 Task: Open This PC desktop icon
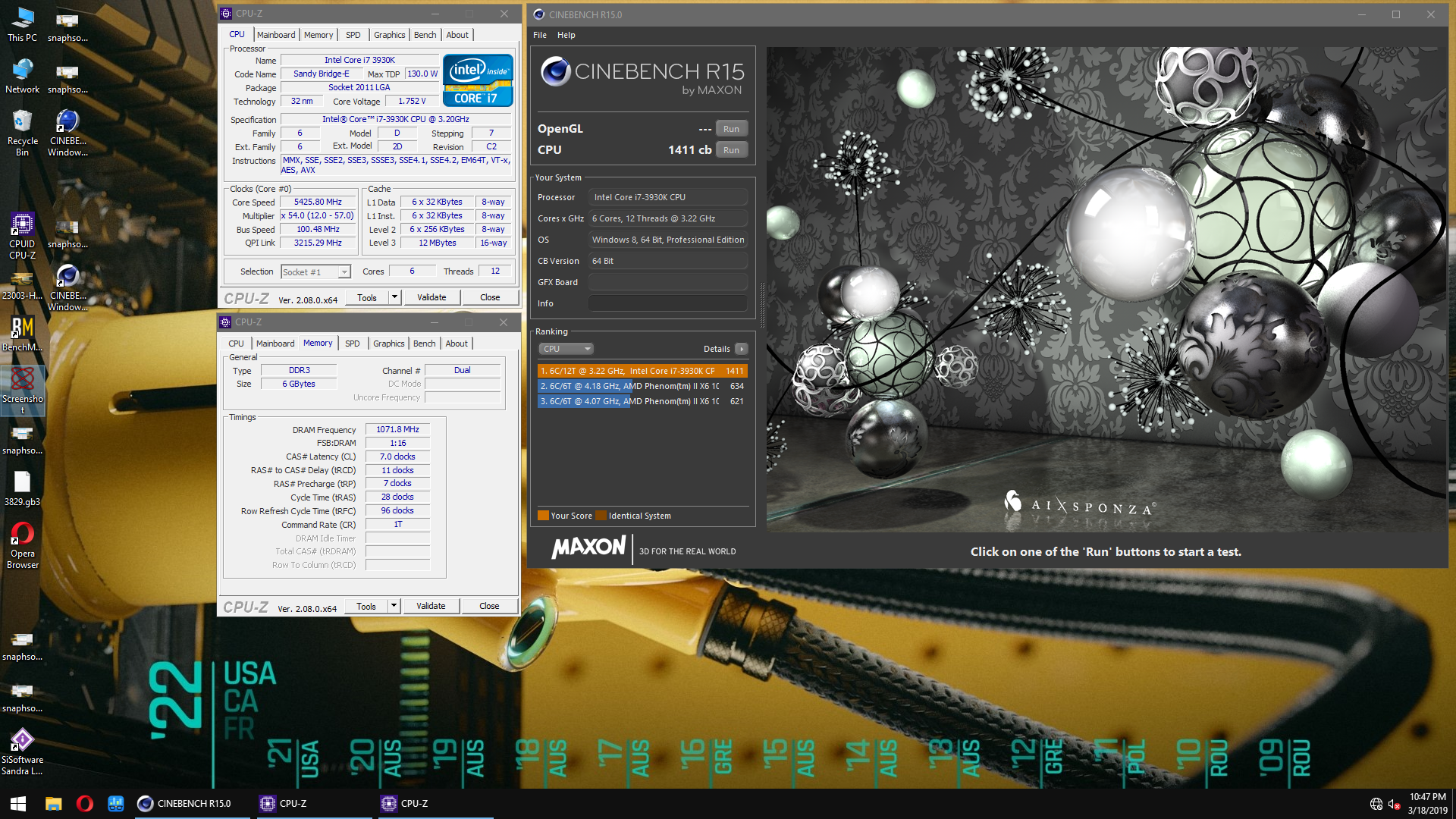pyautogui.click(x=22, y=24)
